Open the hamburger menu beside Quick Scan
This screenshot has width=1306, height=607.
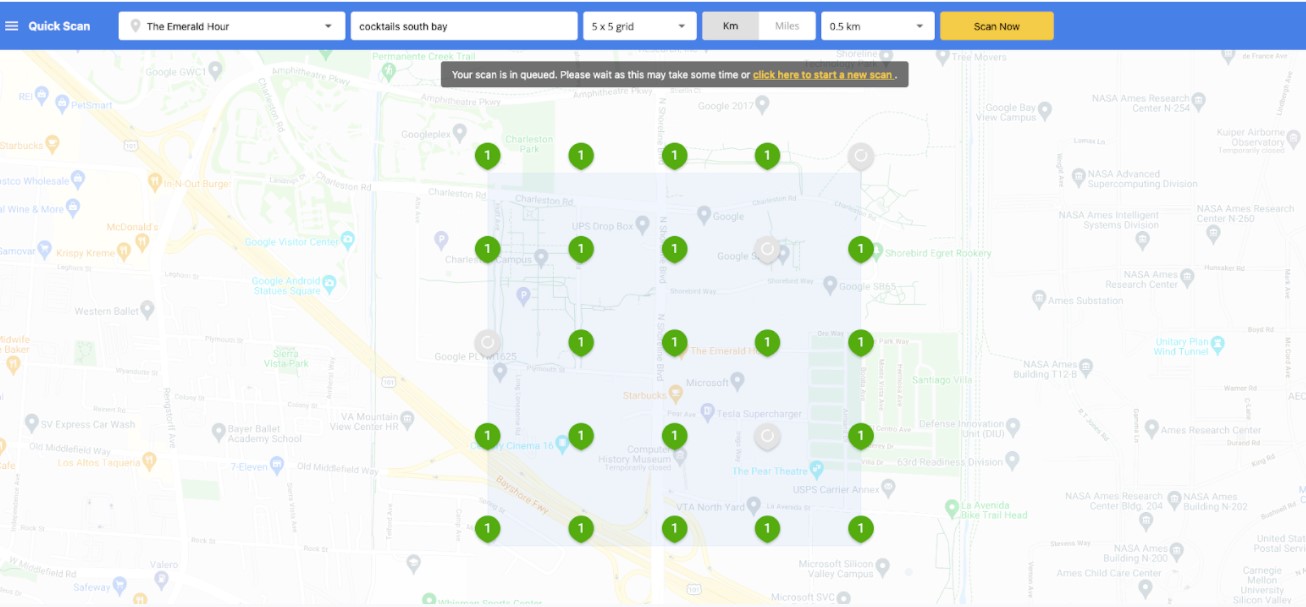click(x=12, y=26)
